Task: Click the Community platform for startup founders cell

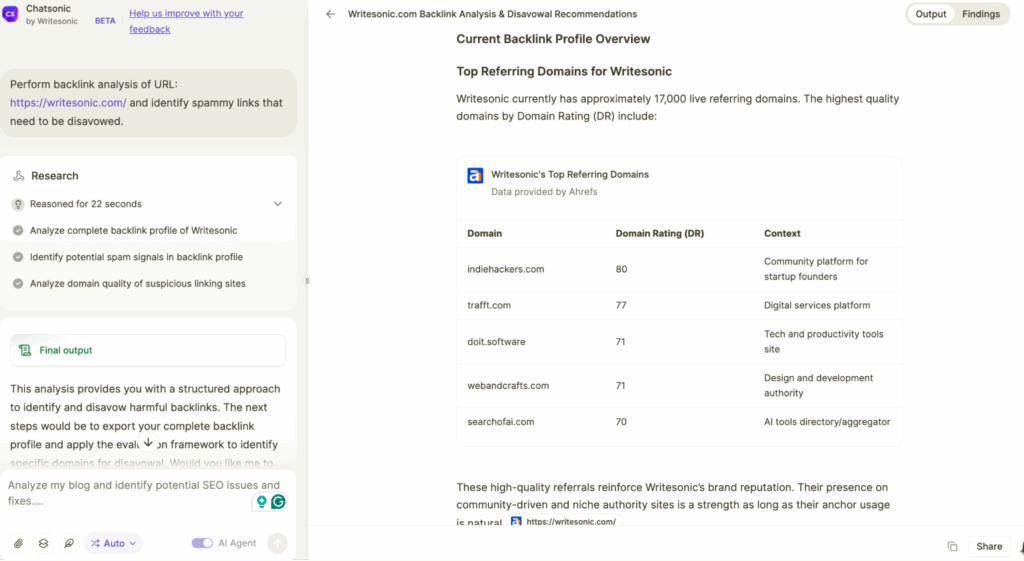Action: (x=816, y=269)
